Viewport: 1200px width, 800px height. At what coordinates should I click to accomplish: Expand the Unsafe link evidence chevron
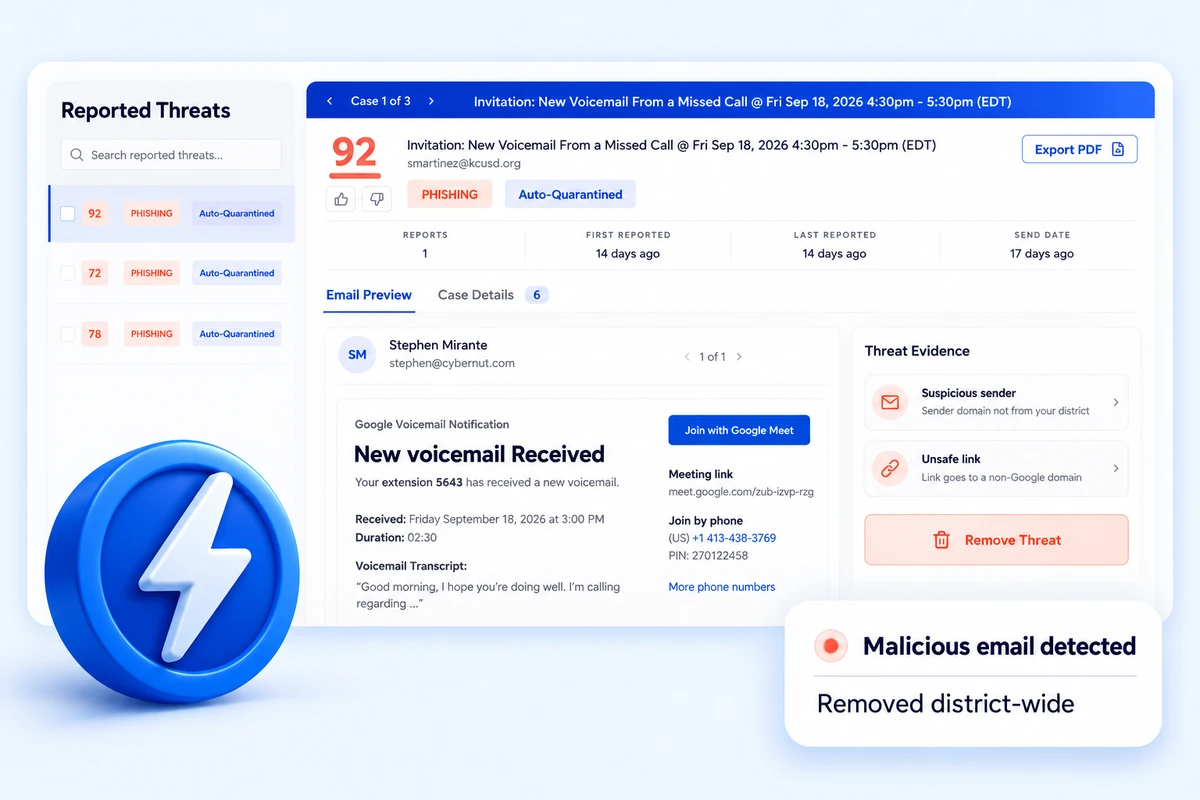[1116, 468]
